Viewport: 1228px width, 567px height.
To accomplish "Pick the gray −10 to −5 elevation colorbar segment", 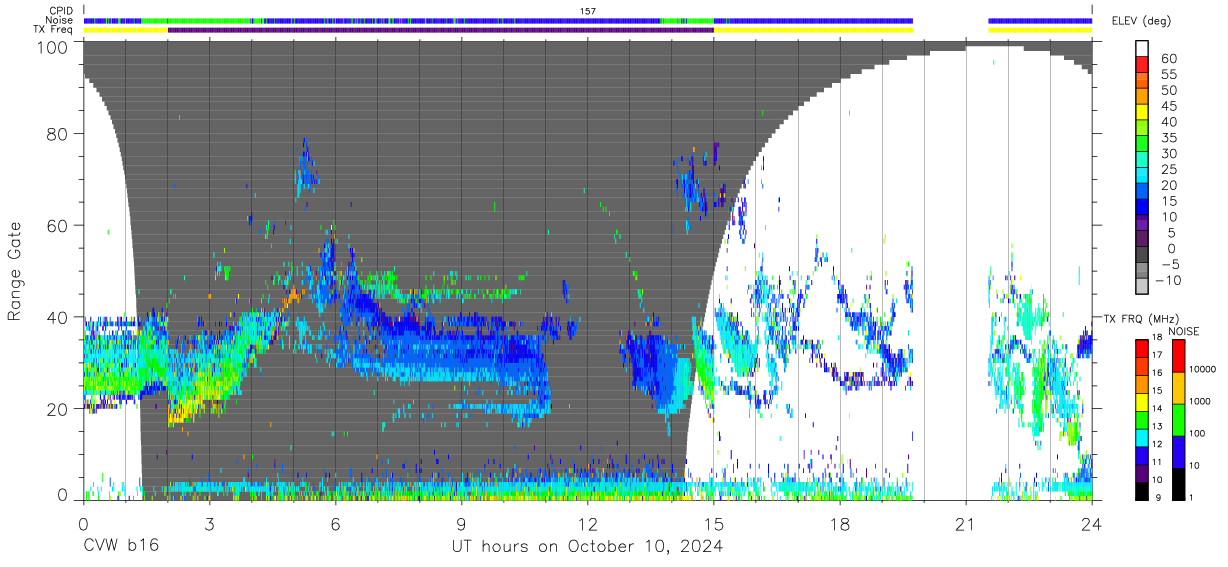I will tap(1142, 270).
